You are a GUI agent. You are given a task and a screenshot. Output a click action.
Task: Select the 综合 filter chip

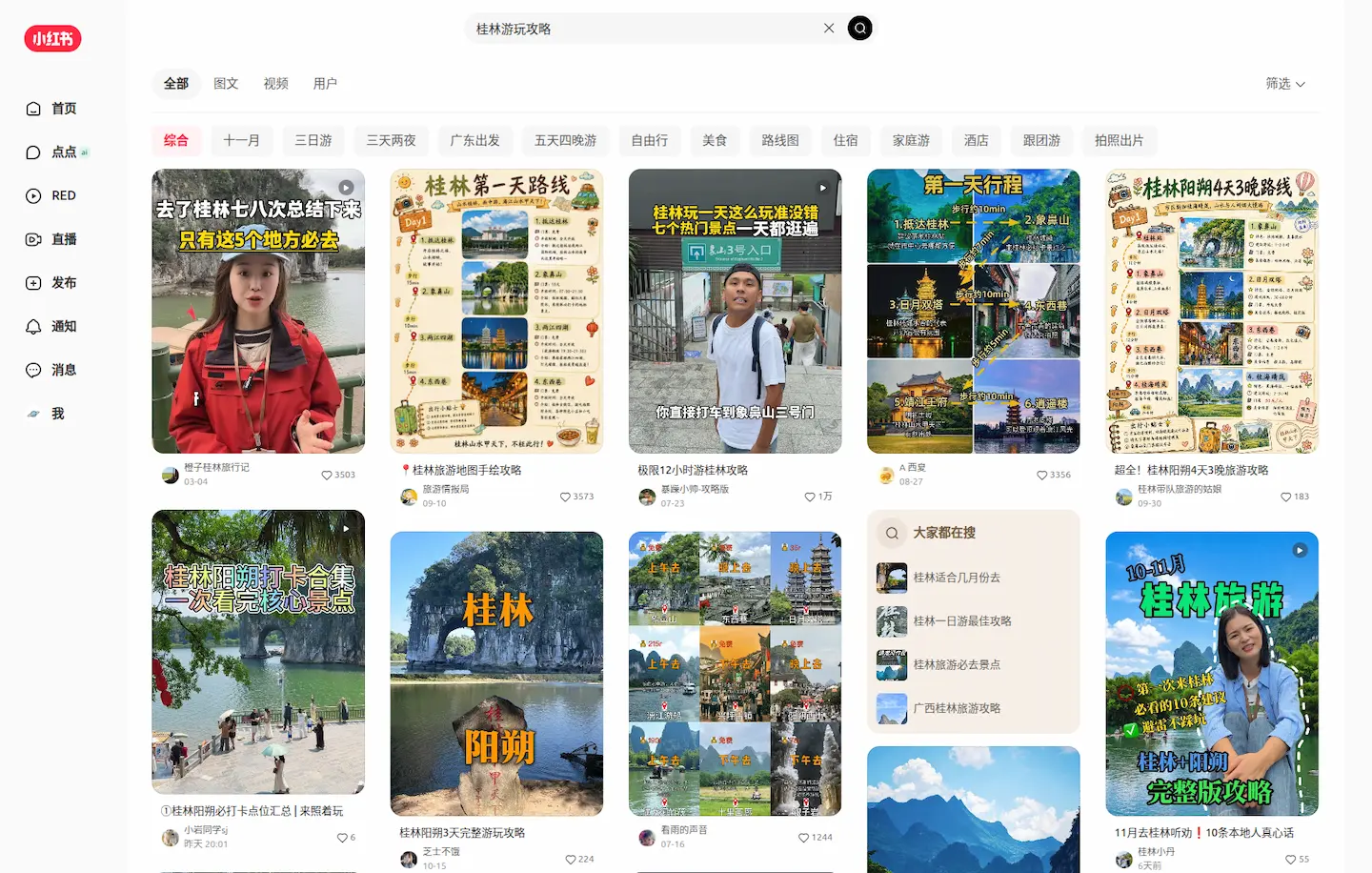click(x=176, y=140)
